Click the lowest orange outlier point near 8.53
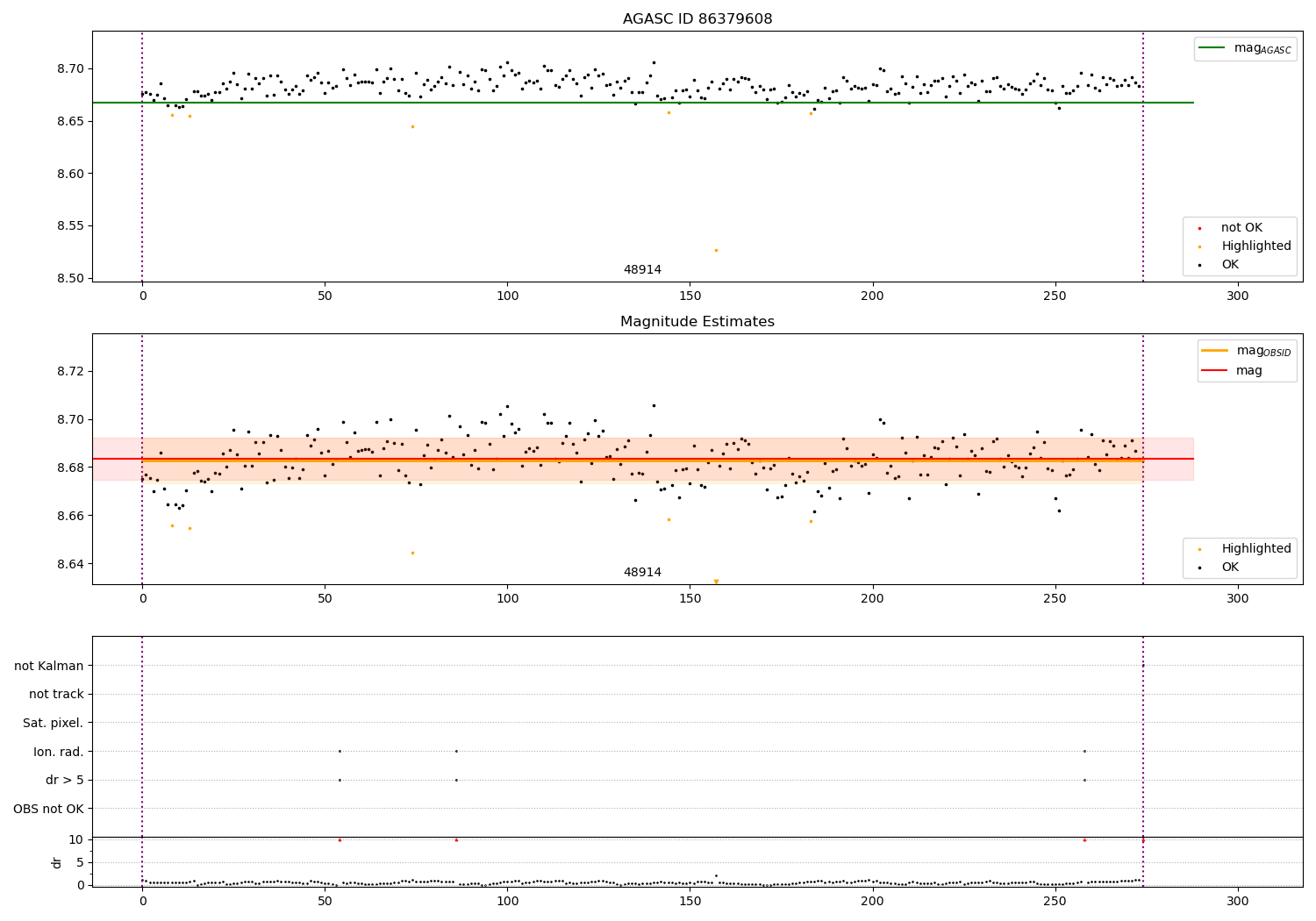The height and width of the screenshot is (921, 1316). pos(716,250)
